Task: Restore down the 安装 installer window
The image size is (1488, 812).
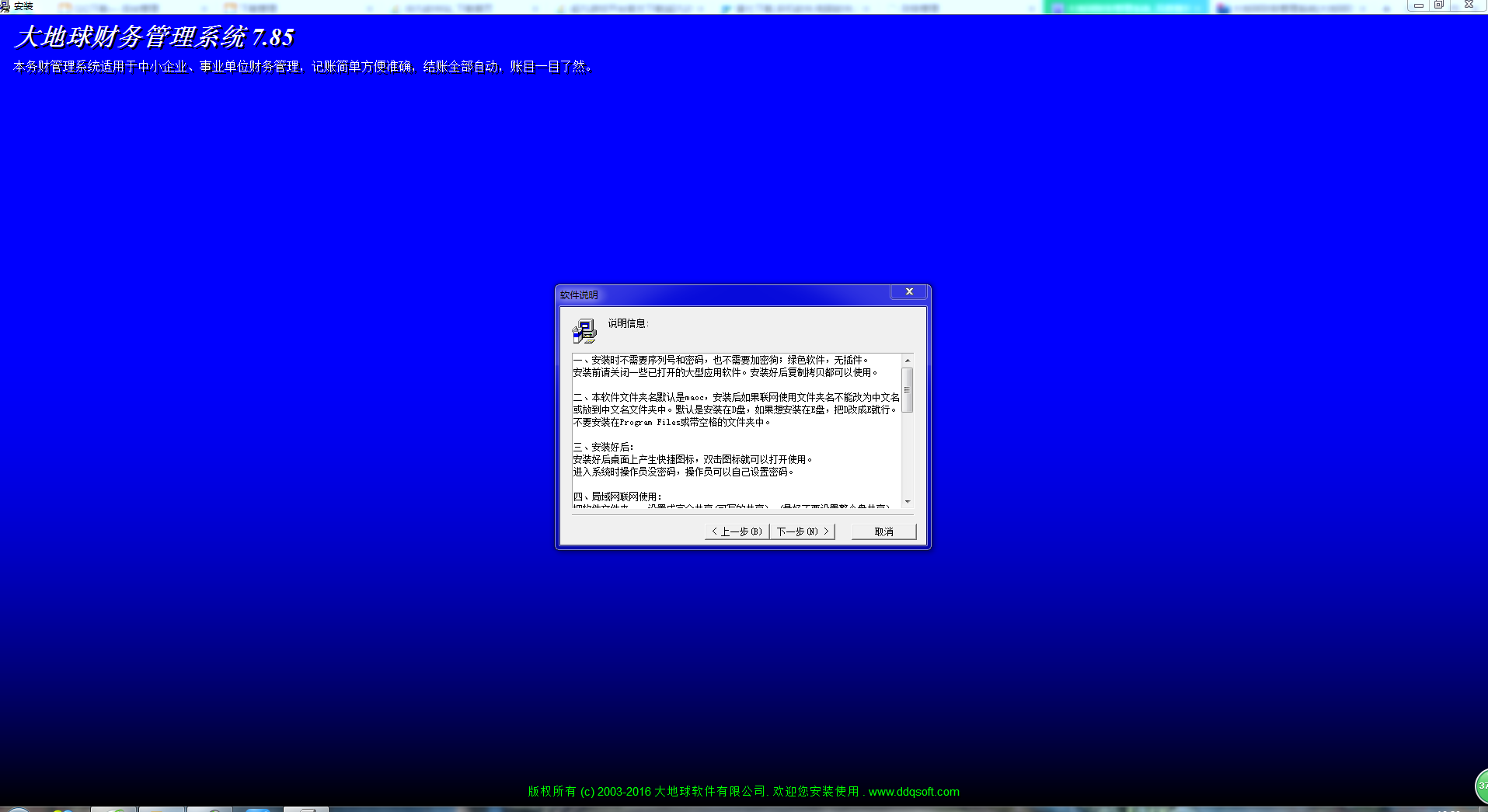Action: (1438, 5)
